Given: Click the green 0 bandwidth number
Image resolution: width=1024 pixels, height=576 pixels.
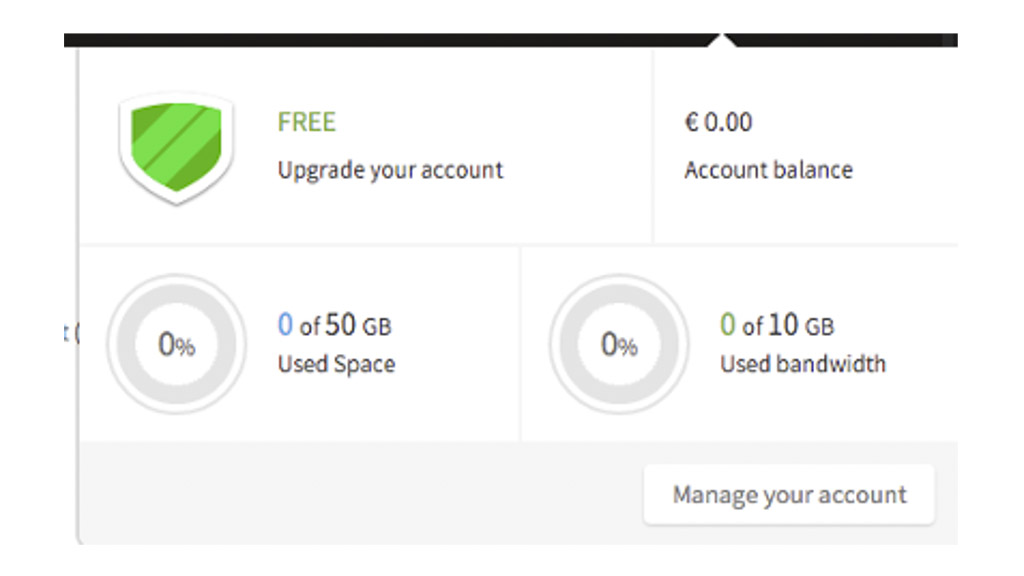Looking at the screenshot, I should coord(727,325).
